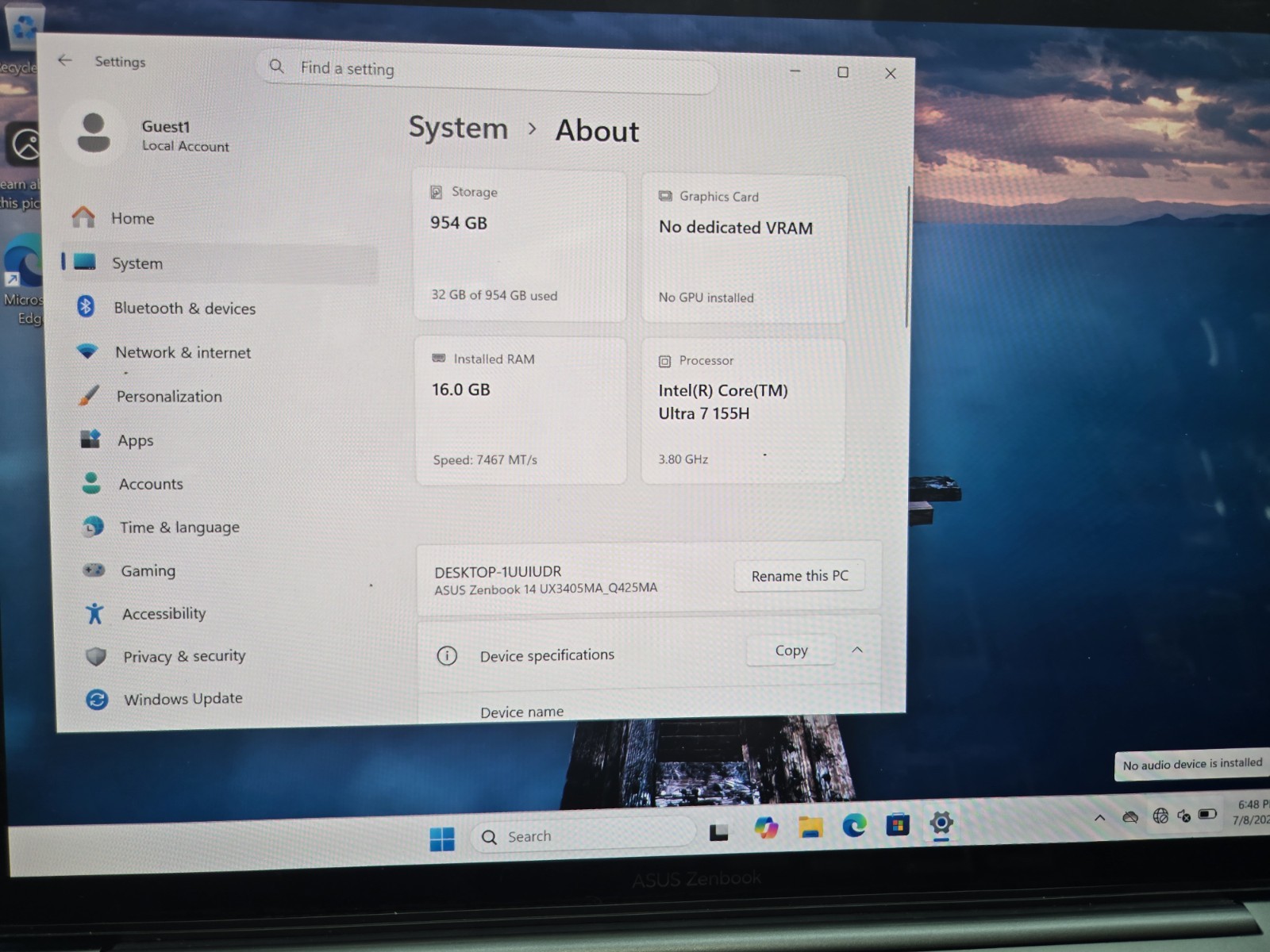Open Task View on the taskbar

coord(719,832)
